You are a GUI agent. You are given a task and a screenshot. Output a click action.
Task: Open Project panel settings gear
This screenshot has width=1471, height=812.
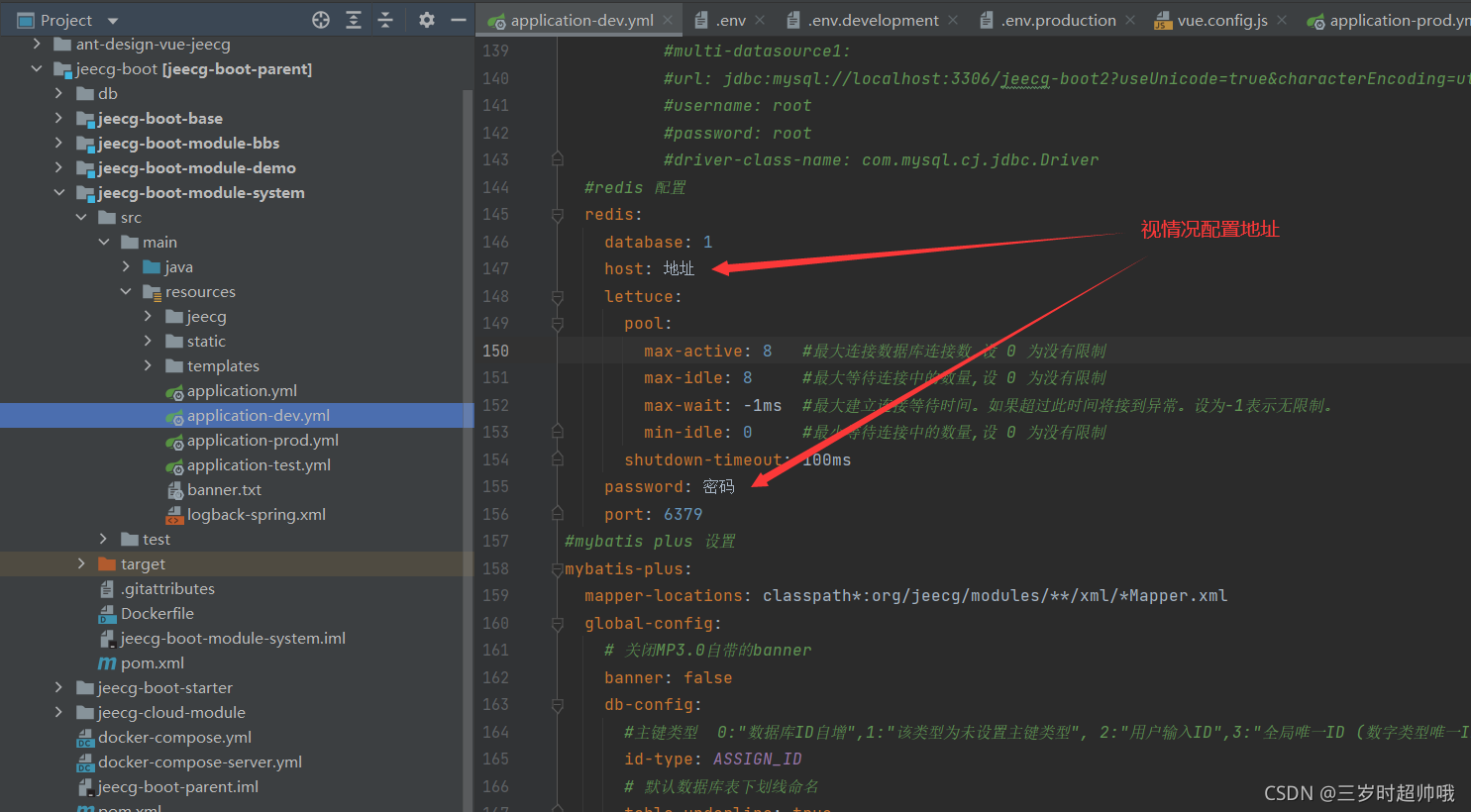[x=427, y=20]
